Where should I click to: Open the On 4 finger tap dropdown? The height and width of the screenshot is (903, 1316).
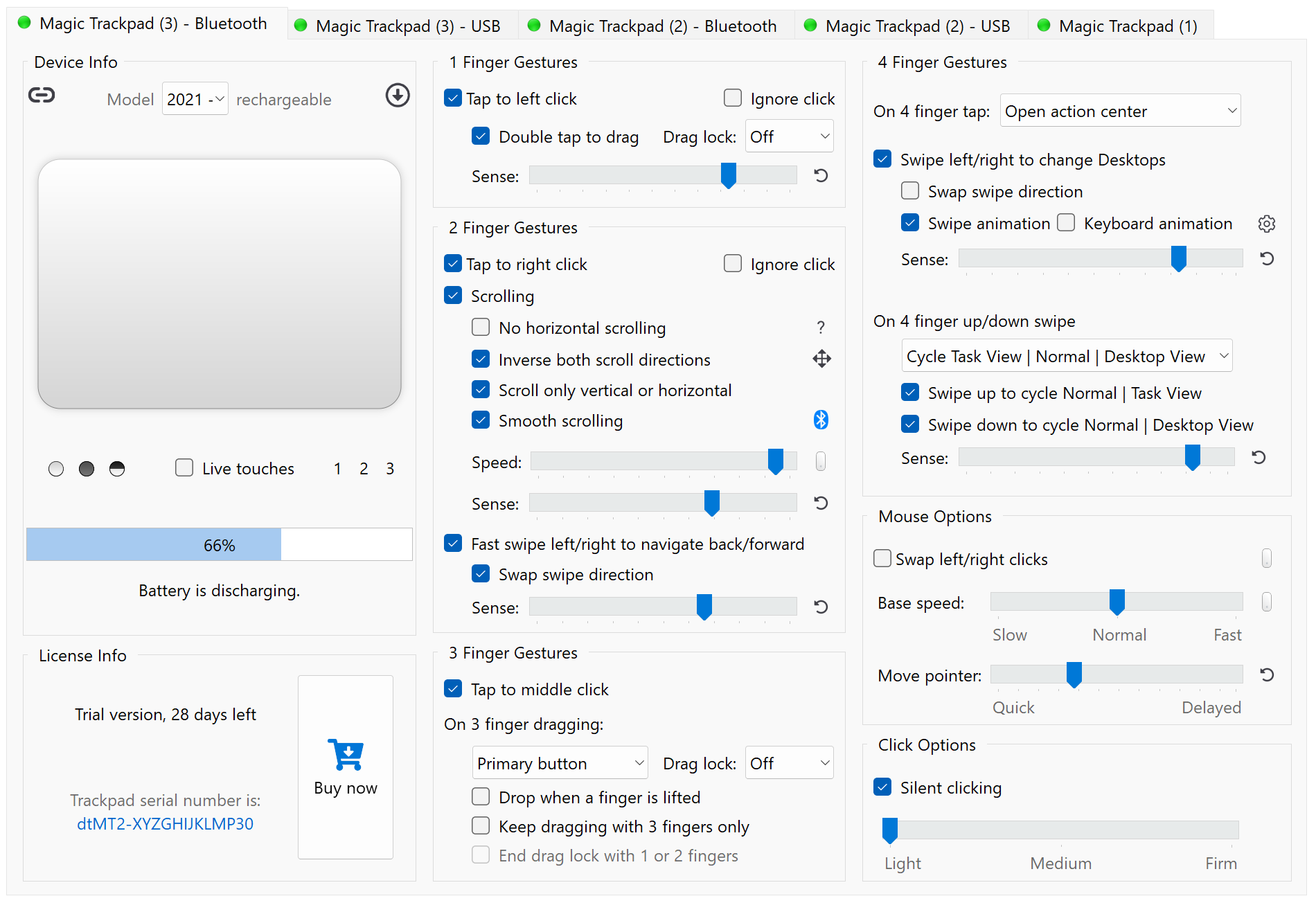(x=1119, y=111)
